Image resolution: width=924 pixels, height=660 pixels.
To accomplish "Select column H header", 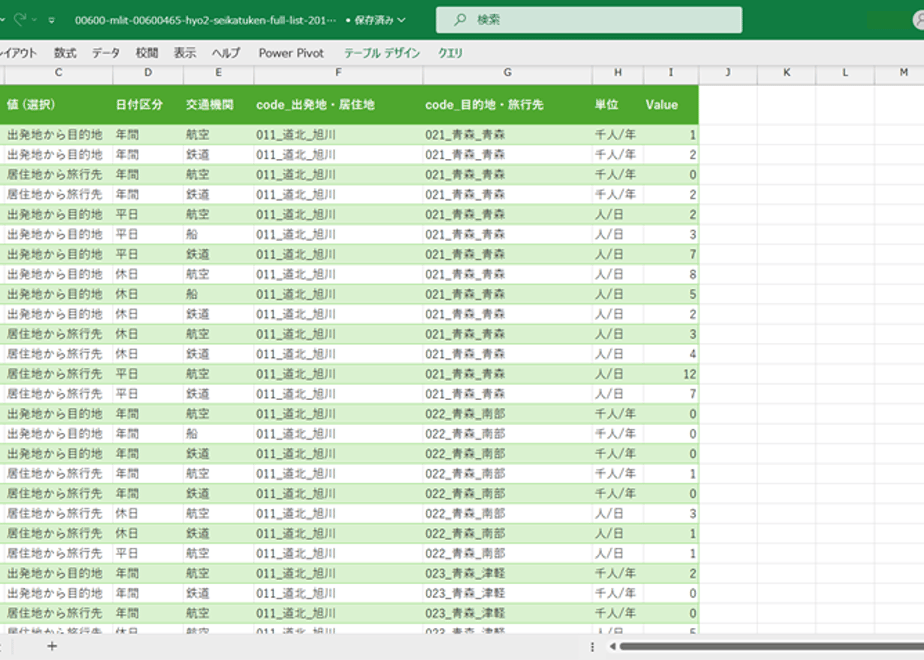I will (618, 72).
